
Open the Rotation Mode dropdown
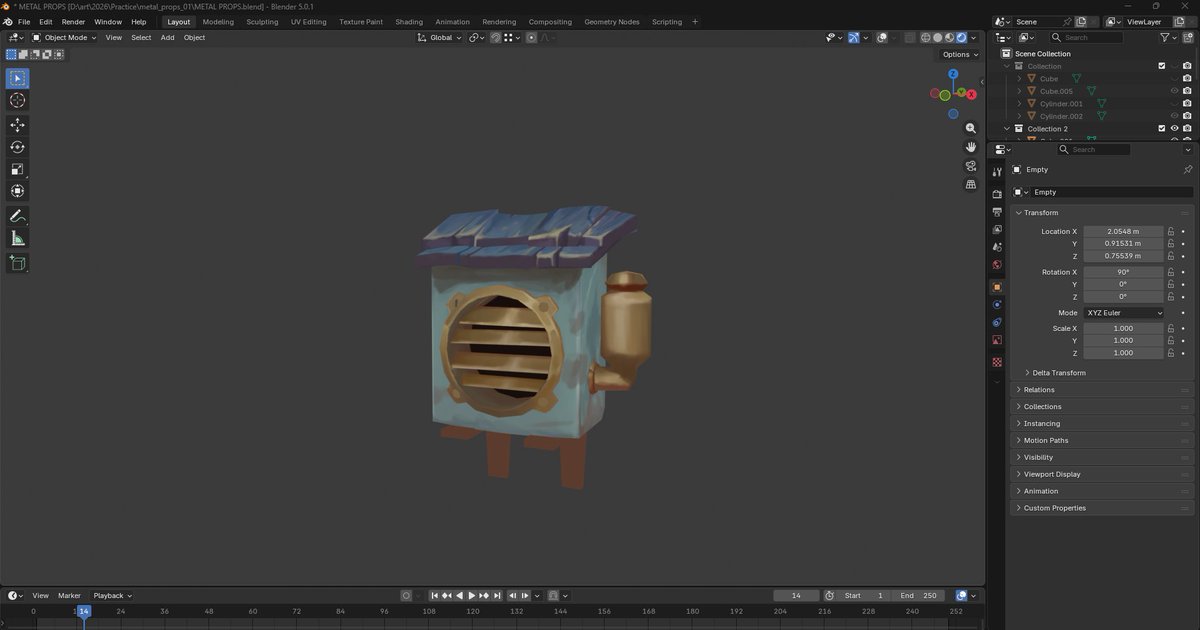coord(1124,312)
